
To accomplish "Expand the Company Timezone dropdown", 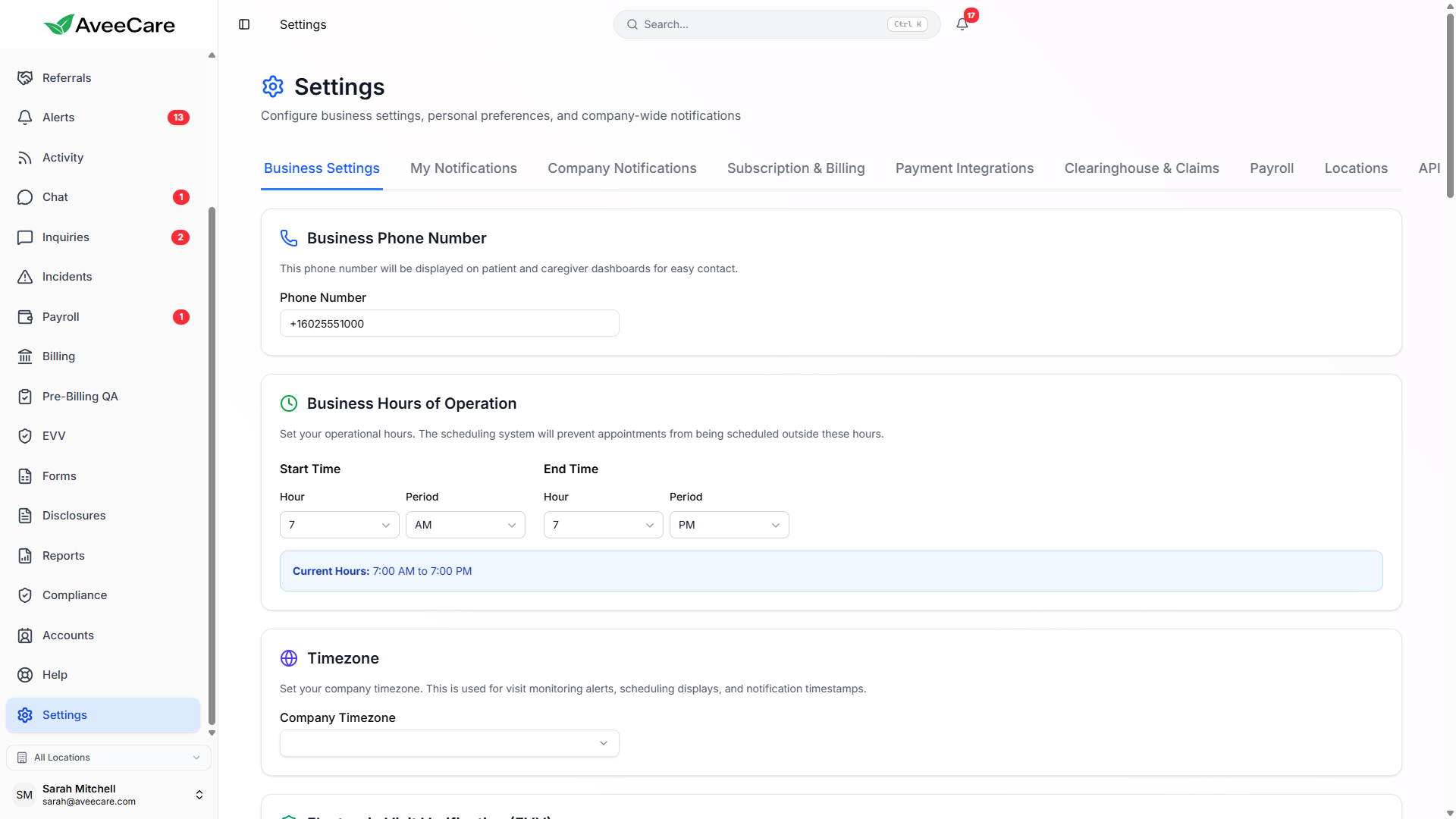I will click(x=449, y=742).
